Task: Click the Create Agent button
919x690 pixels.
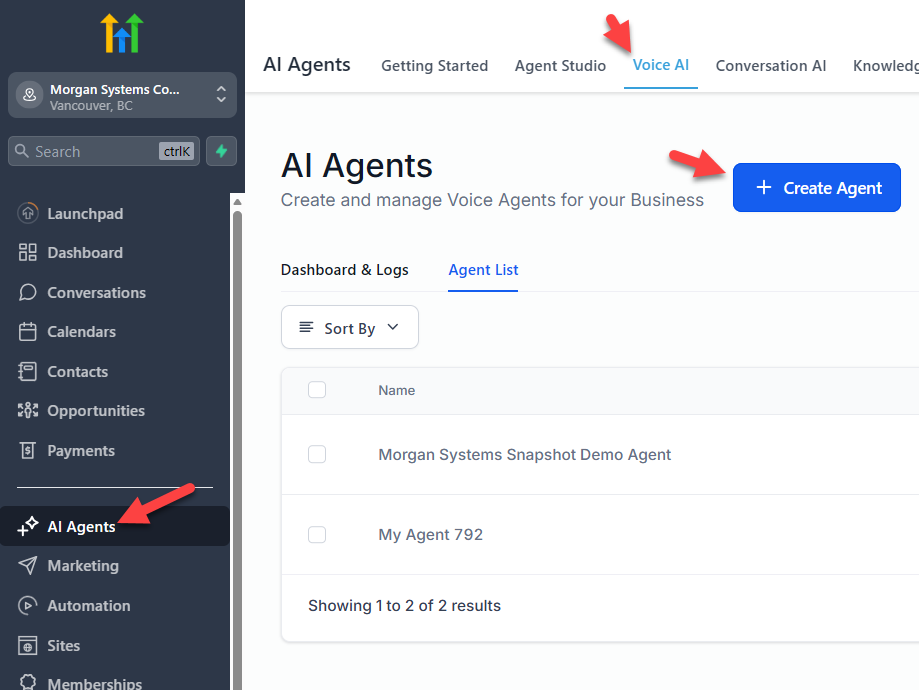Action: coord(816,188)
